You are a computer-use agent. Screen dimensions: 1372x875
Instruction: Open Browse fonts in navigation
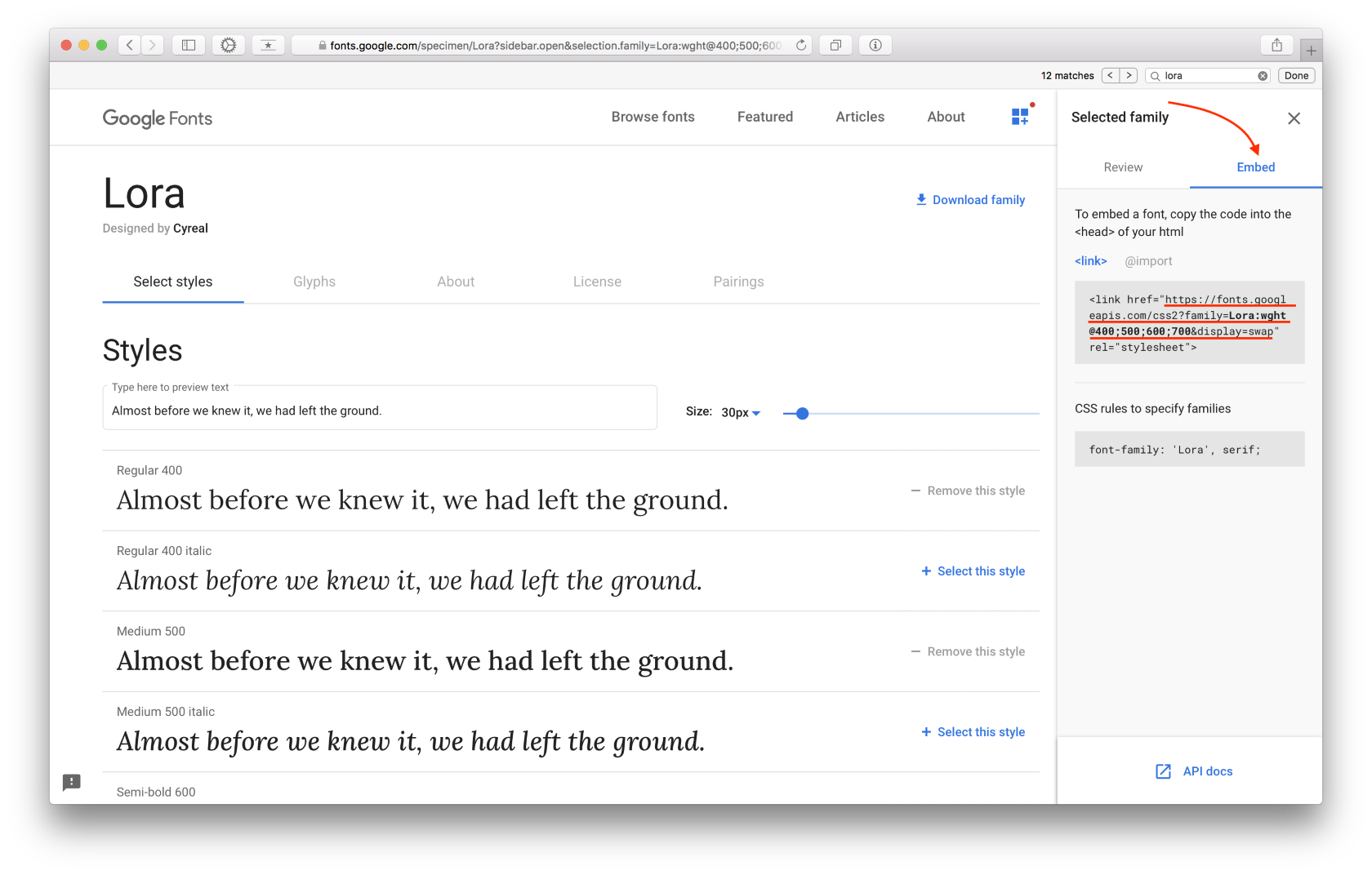pos(653,117)
